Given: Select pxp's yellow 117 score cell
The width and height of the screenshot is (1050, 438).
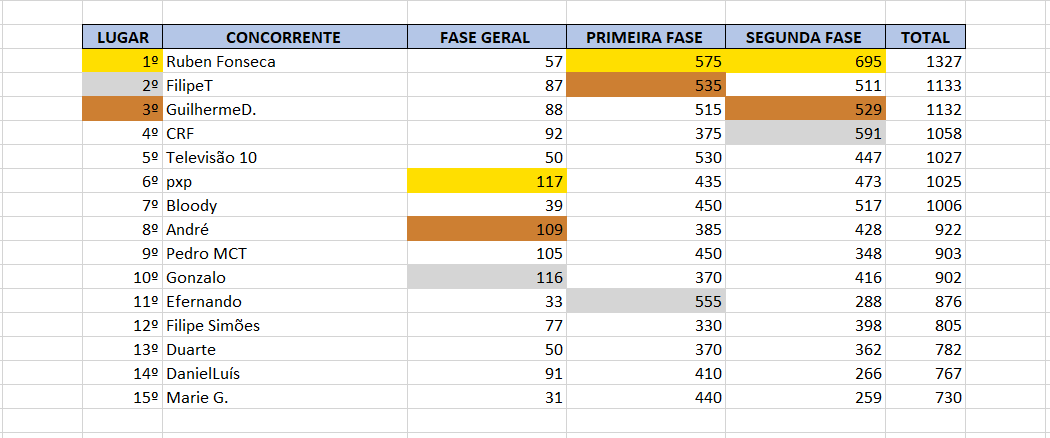Looking at the screenshot, I should [x=487, y=181].
